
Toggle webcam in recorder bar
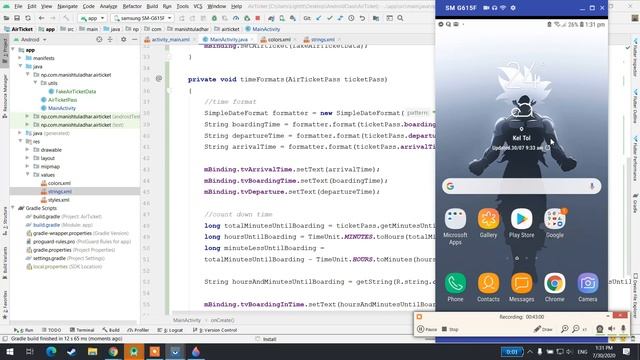600,329
